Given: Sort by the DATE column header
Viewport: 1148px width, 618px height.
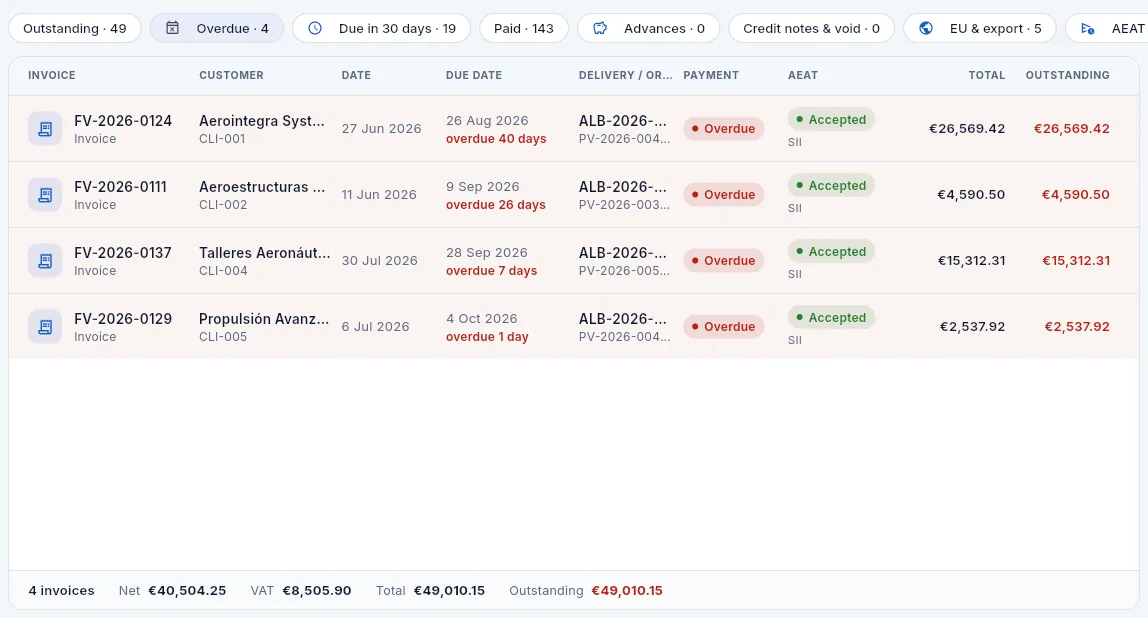Looking at the screenshot, I should (x=356, y=75).
